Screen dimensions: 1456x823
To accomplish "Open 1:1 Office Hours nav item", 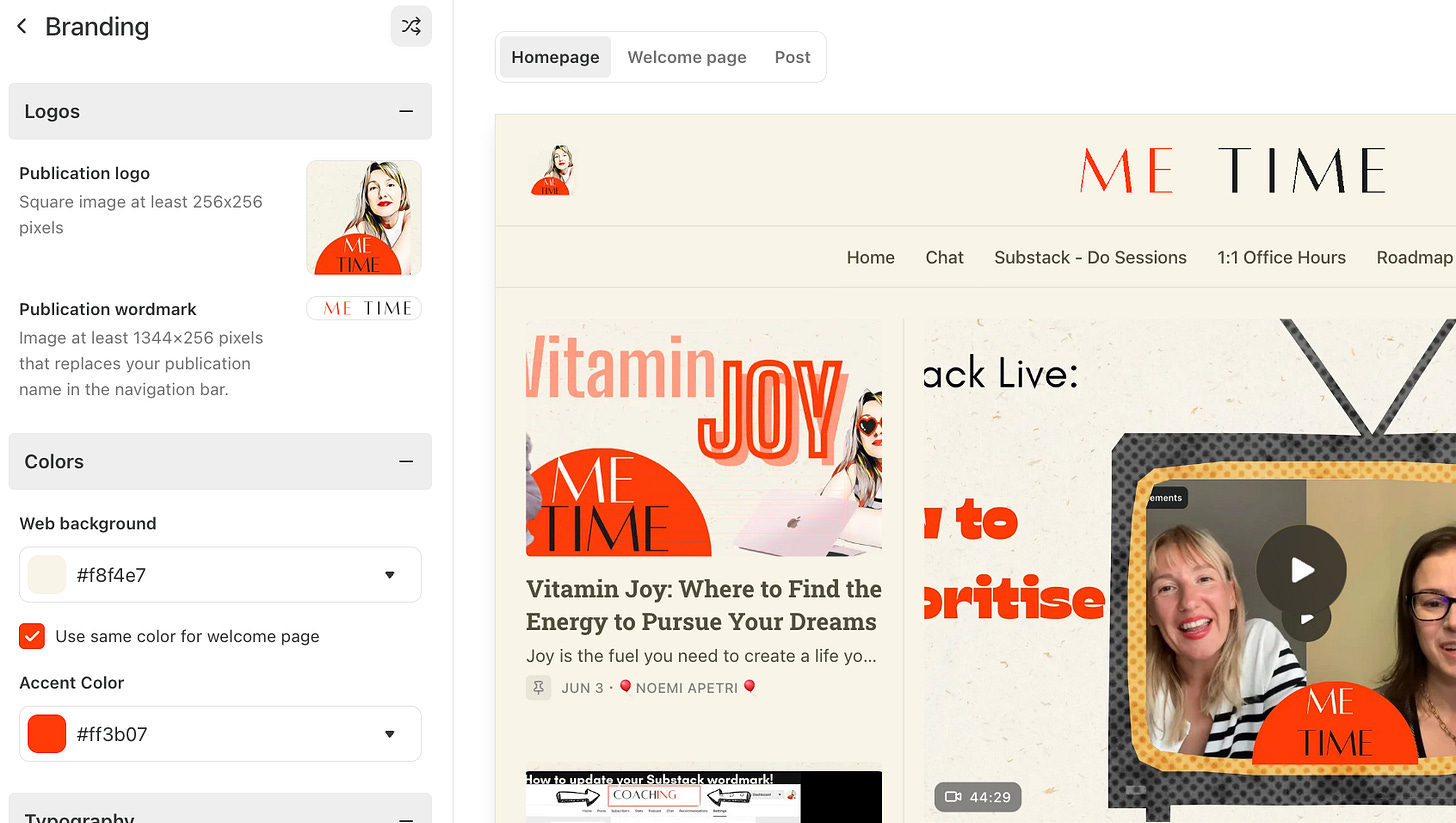I will (x=1281, y=257).
